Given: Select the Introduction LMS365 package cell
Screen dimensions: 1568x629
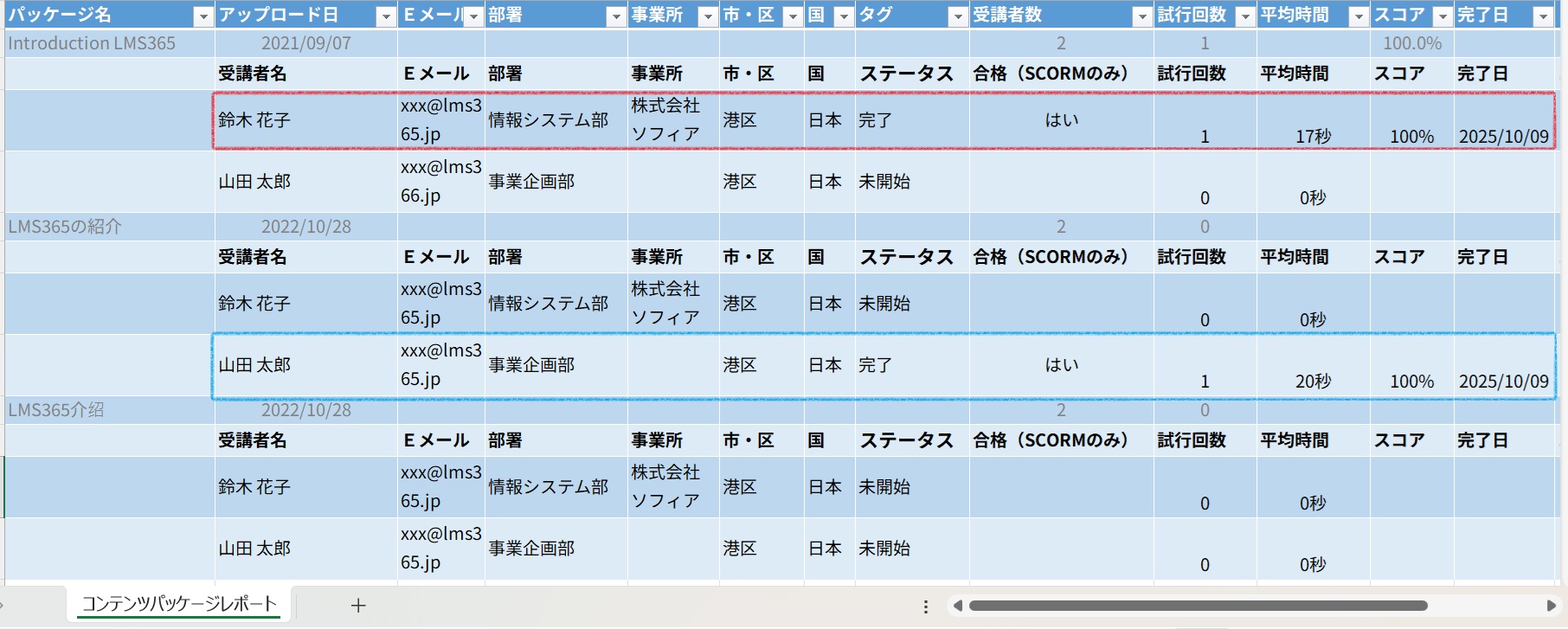Looking at the screenshot, I should [x=110, y=43].
